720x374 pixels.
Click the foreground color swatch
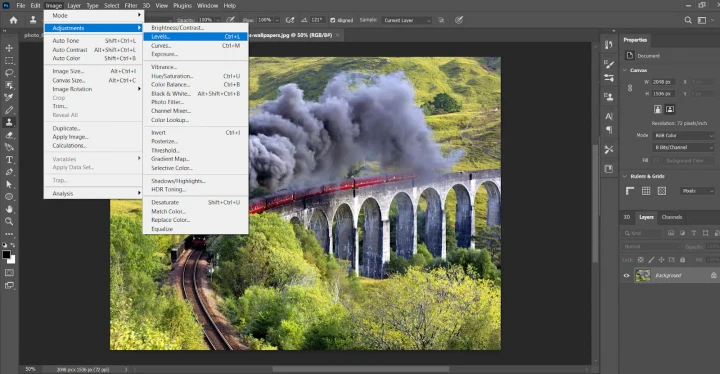click(x=6, y=255)
